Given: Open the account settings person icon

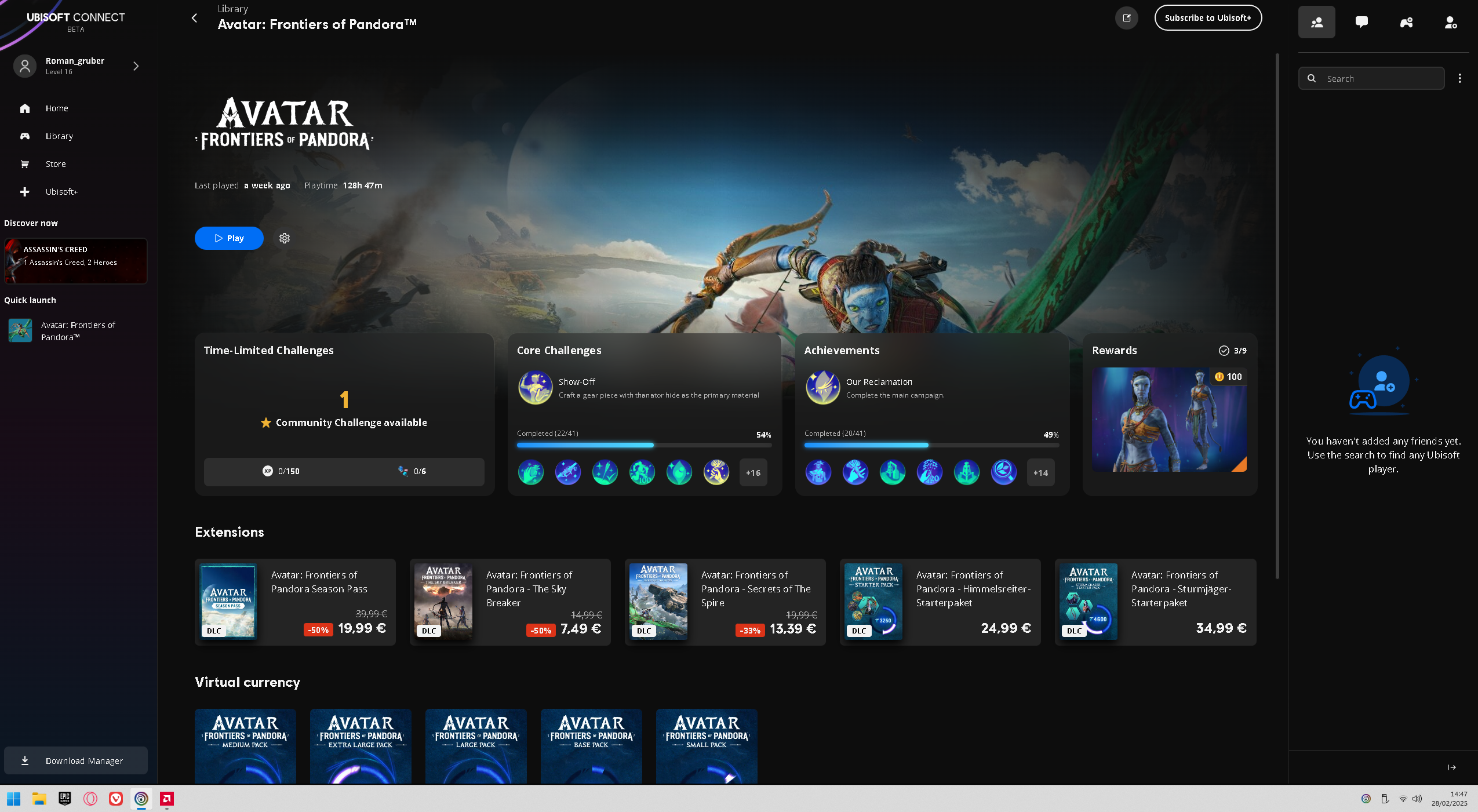Looking at the screenshot, I should click(1450, 22).
